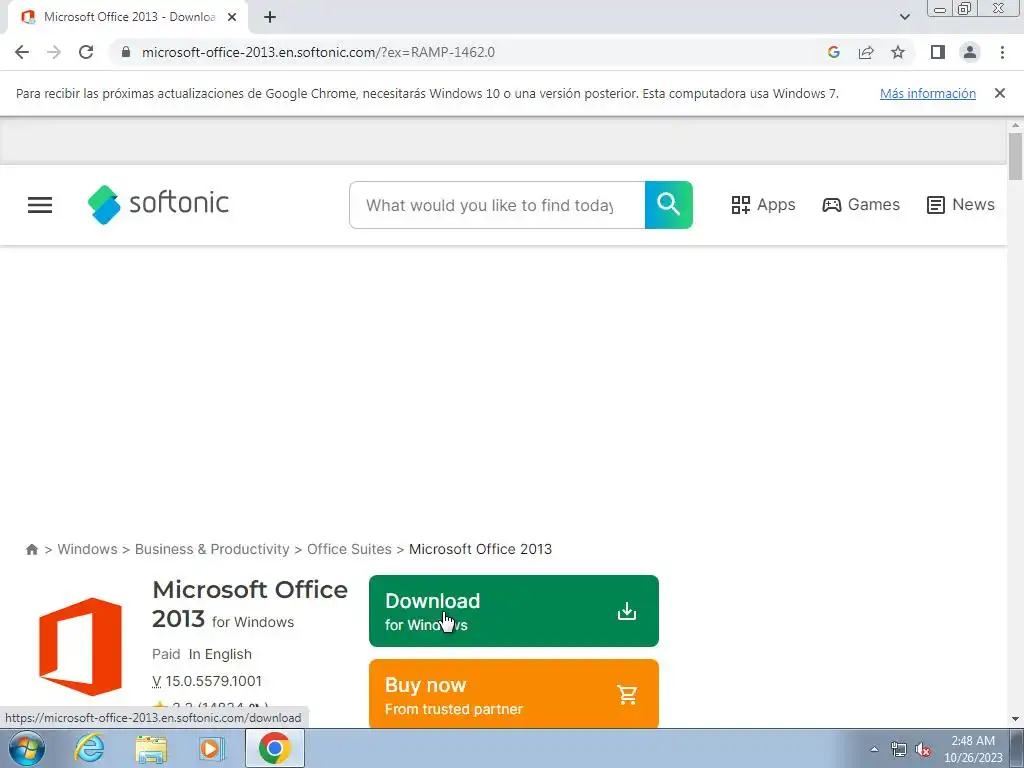Go to Softonic home via breadcrumb
This screenshot has height=768, width=1024.
click(x=31, y=549)
